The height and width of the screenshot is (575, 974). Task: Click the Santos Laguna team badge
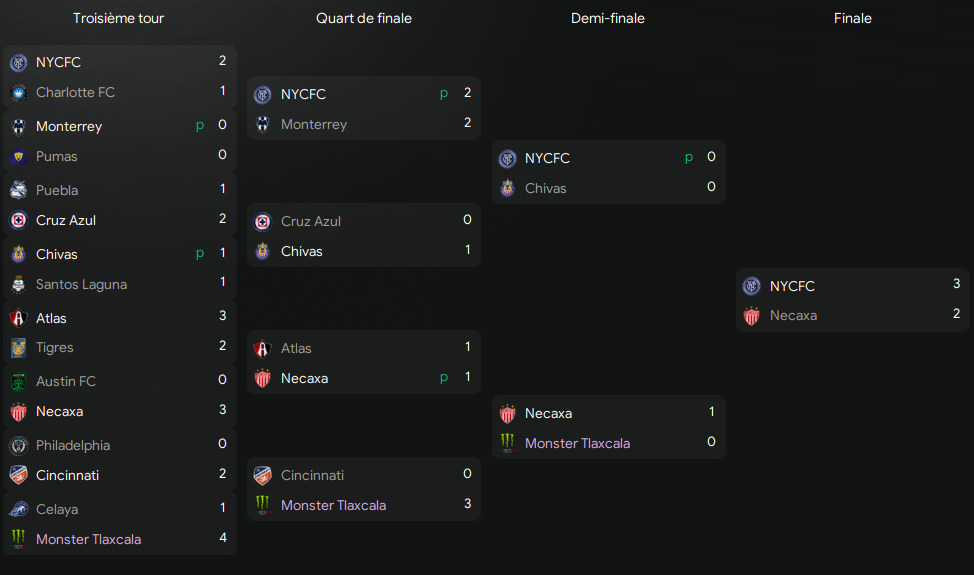coord(19,284)
